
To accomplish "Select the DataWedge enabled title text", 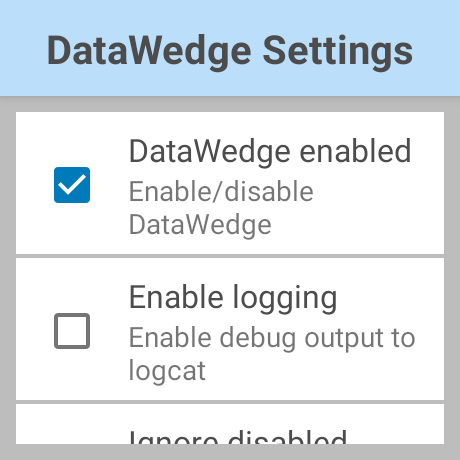I will [x=270, y=152].
